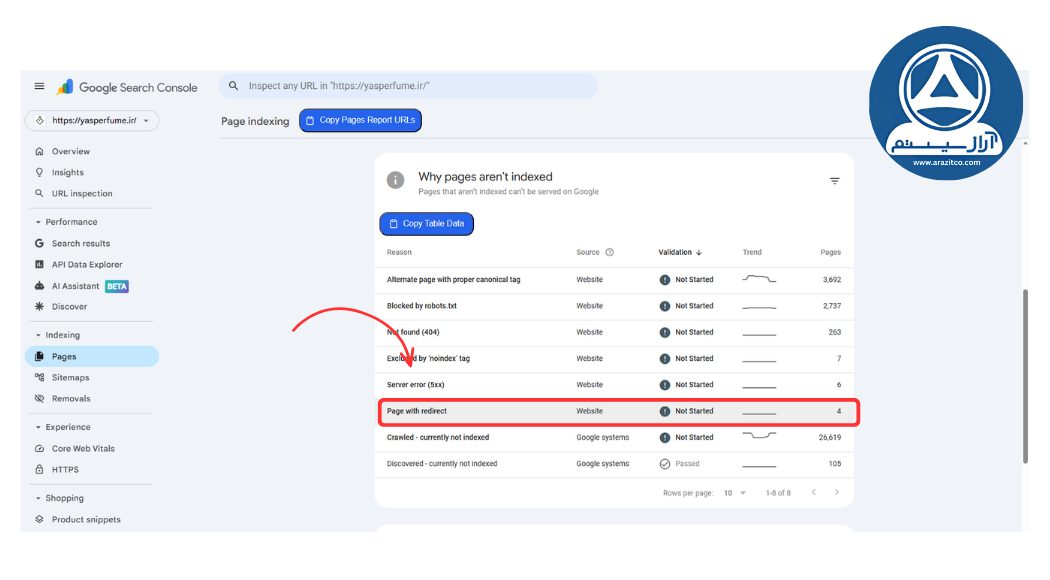Click the search magnifier icon in URL bar
1050x580 pixels.
tap(233, 86)
